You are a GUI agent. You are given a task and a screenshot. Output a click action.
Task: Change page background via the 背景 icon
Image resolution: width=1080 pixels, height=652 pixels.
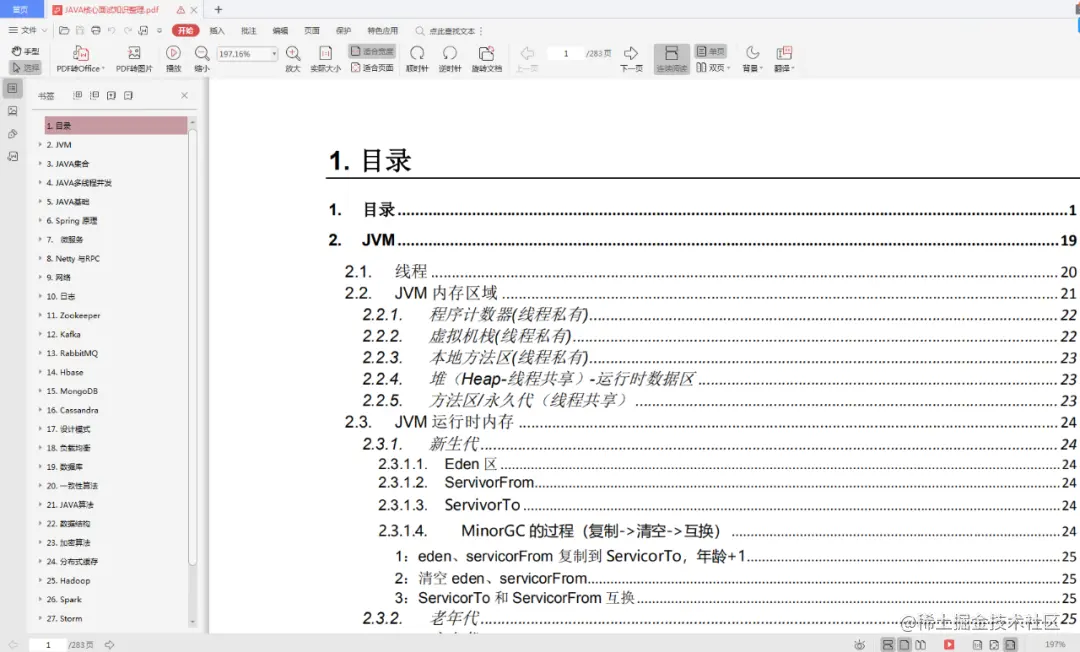pos(752,55)
